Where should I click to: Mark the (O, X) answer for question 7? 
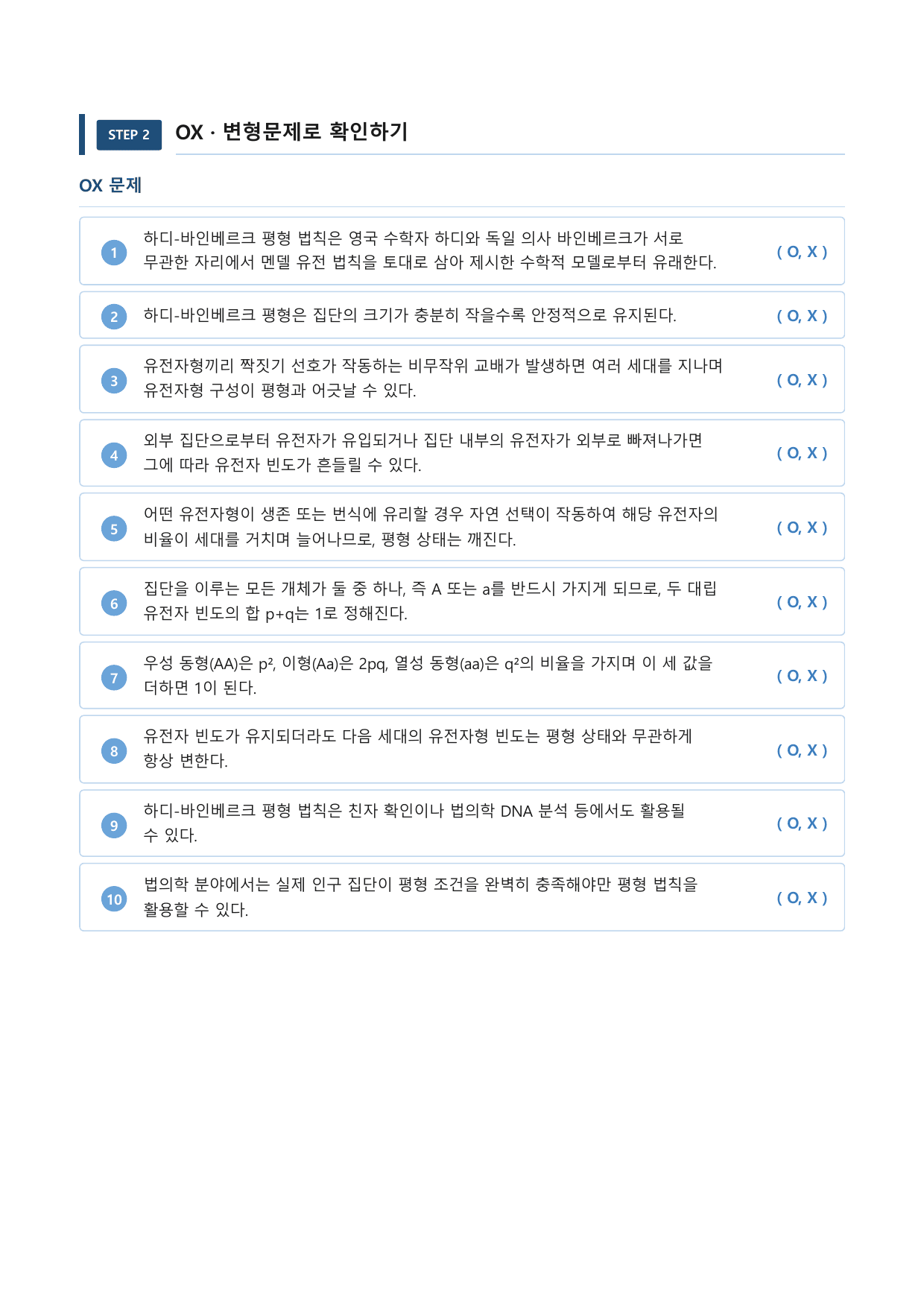(x=802, y=676)
